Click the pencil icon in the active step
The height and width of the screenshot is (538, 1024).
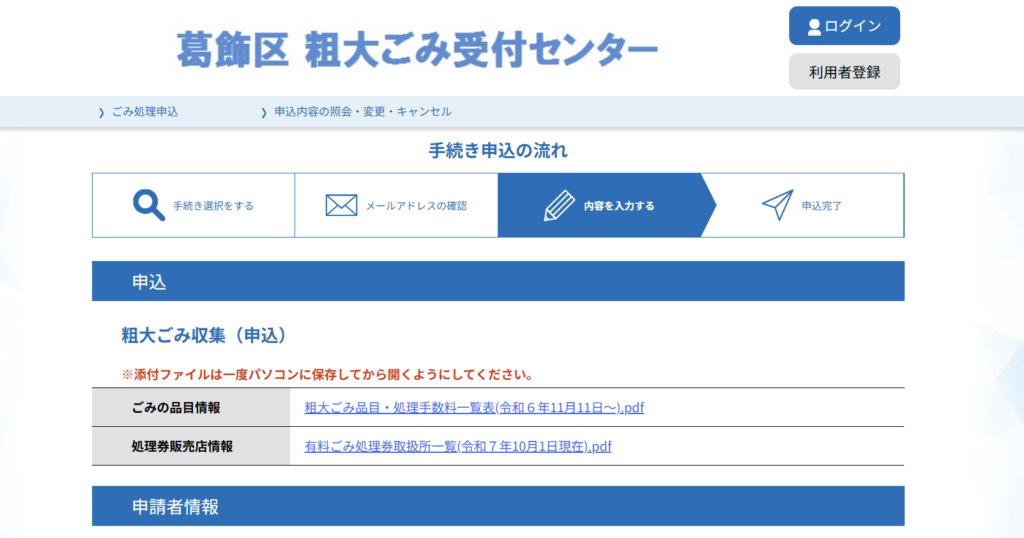(558, 205)
